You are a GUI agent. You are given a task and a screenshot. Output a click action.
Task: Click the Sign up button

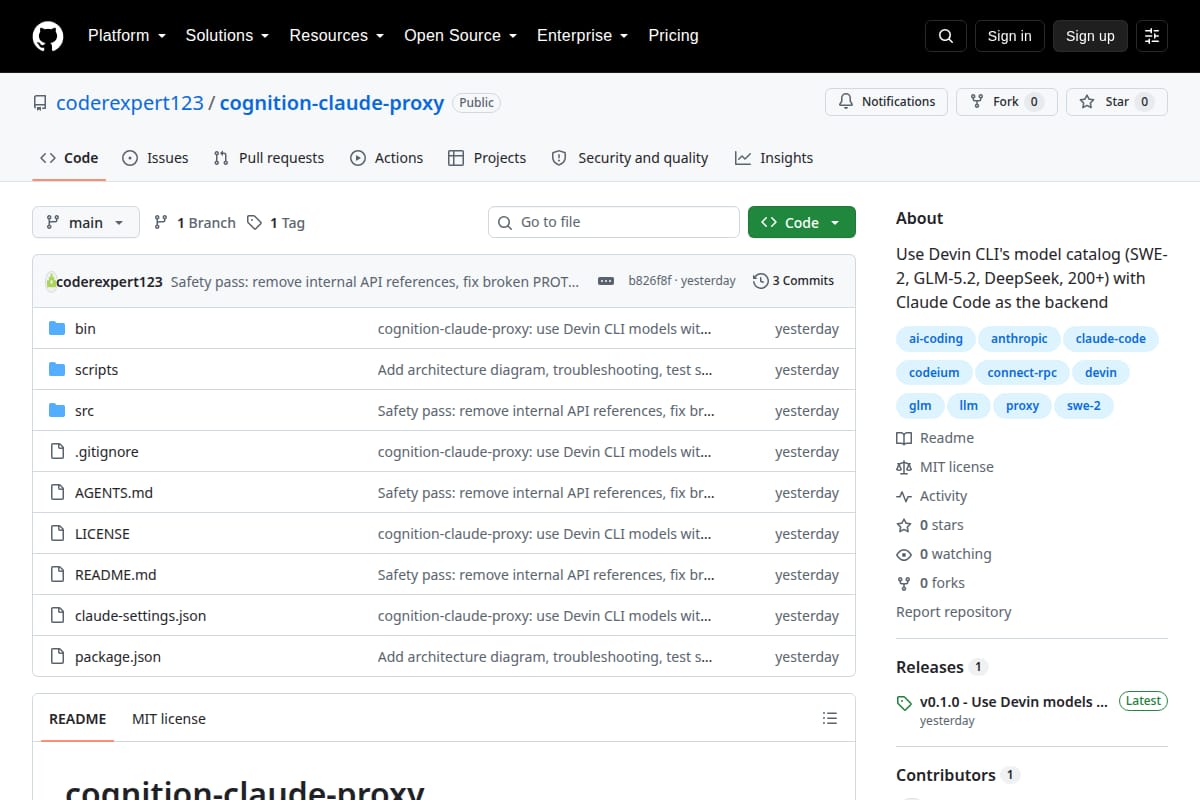pyautogui.click(x=1090, y=36)
